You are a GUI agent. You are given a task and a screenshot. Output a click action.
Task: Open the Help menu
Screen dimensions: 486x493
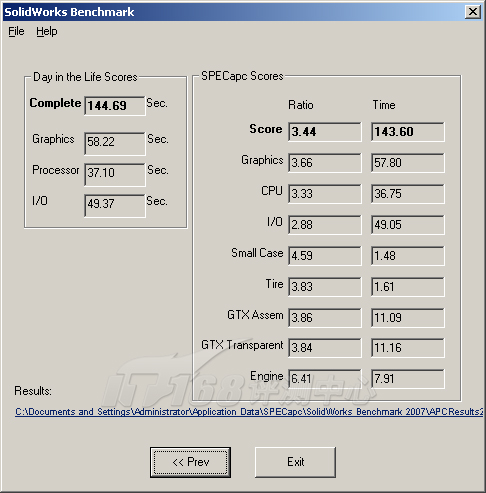tap(47, 31)
